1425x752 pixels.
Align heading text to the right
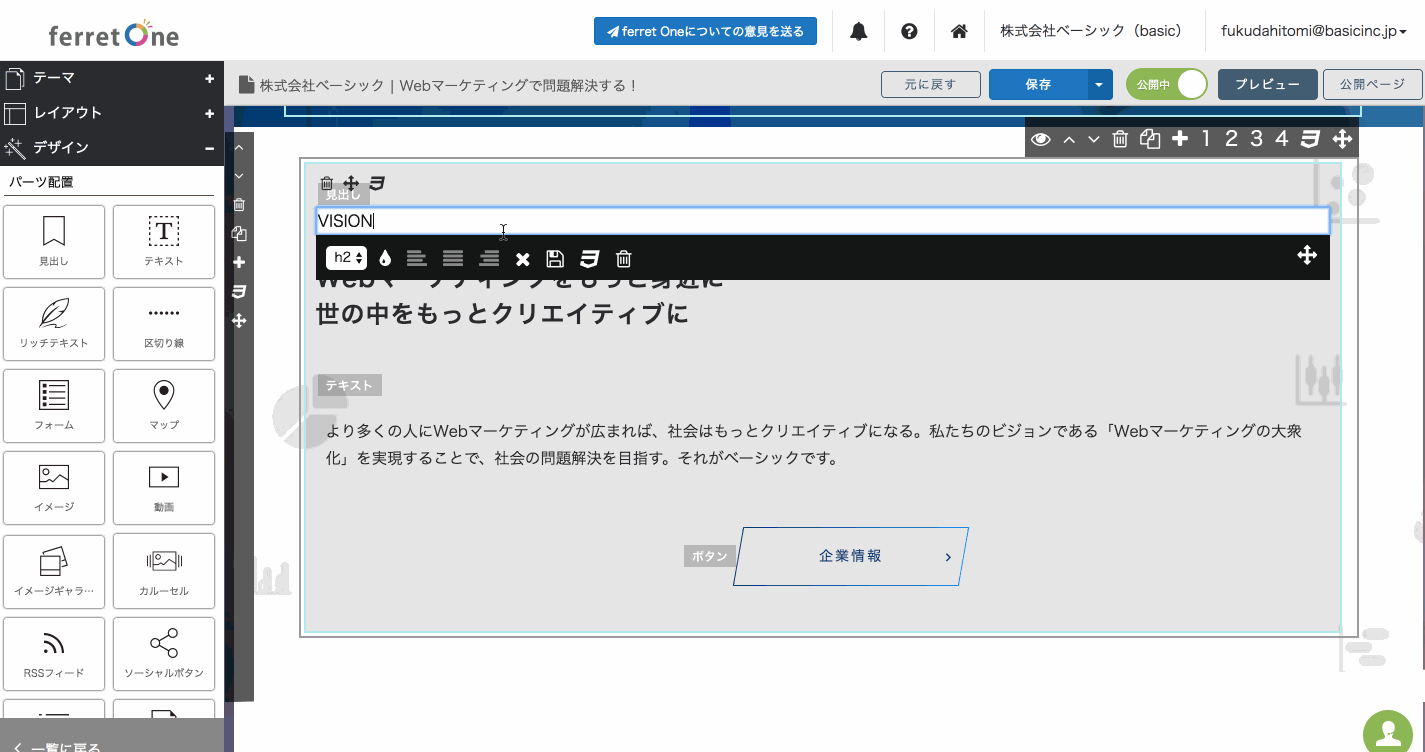[x=489, y=259]
